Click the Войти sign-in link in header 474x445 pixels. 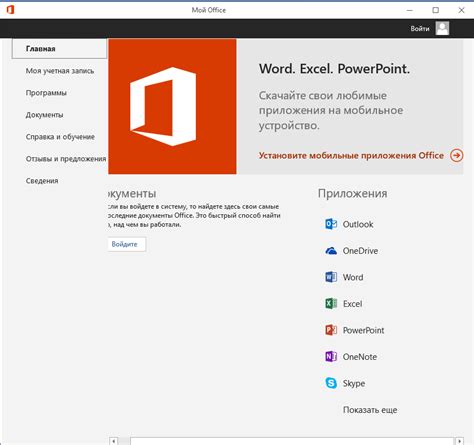[420, 29]
